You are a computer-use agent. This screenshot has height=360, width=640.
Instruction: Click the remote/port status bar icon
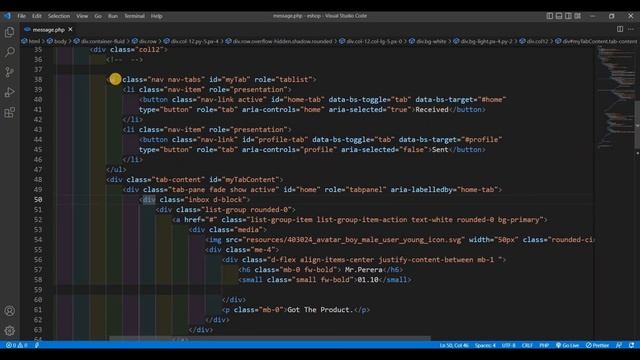37,345
